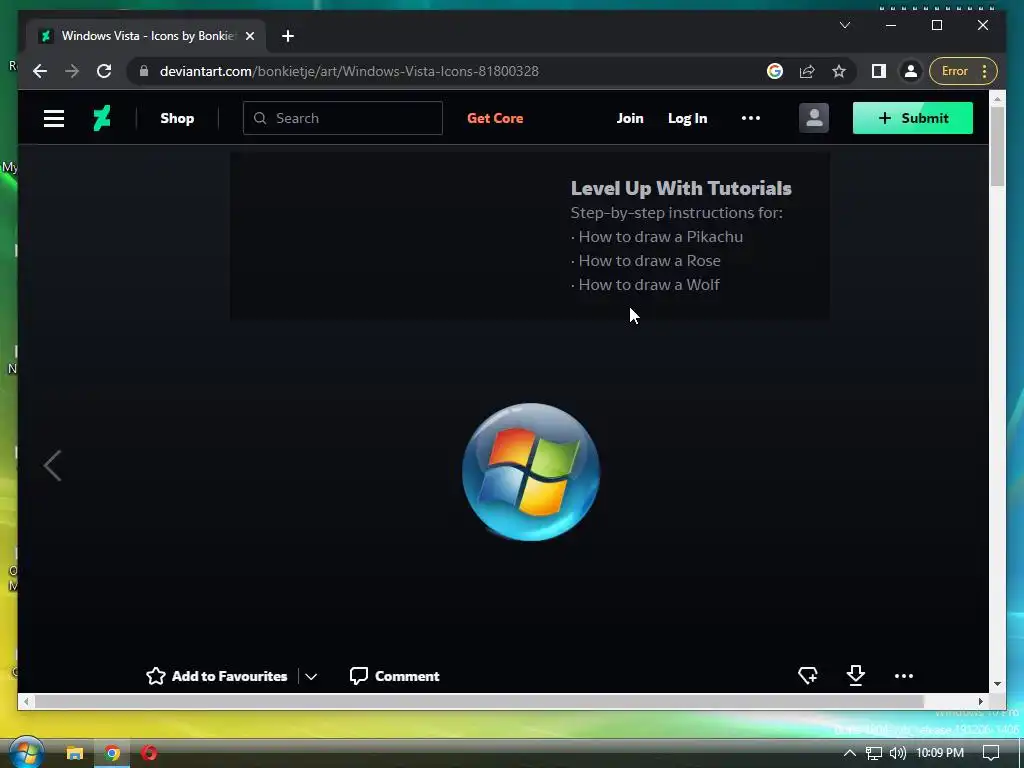Open the three-dot more menu in header
The image size is (1024, 768).
[x=750, y=118]
